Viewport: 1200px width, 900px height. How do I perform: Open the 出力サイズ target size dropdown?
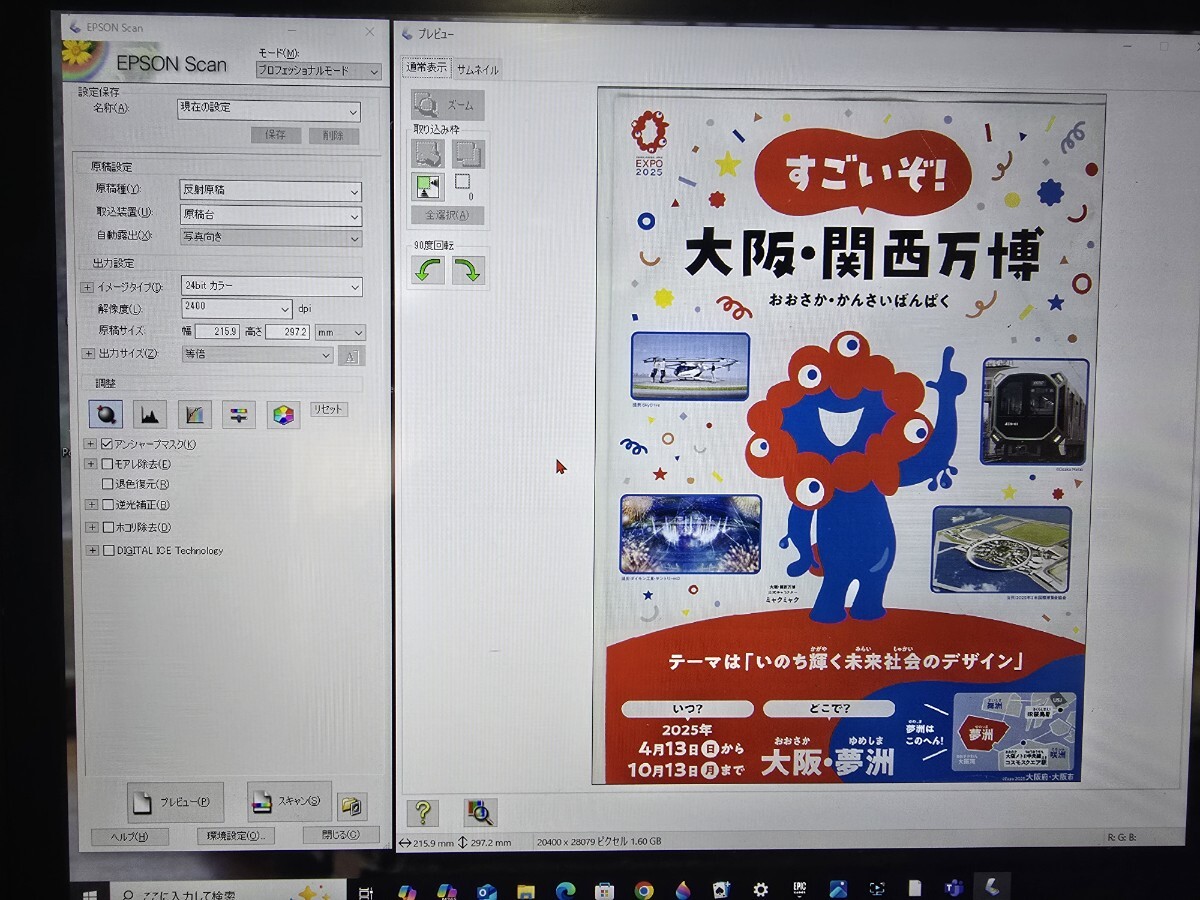pyautogui.click(x=257, y=354)
